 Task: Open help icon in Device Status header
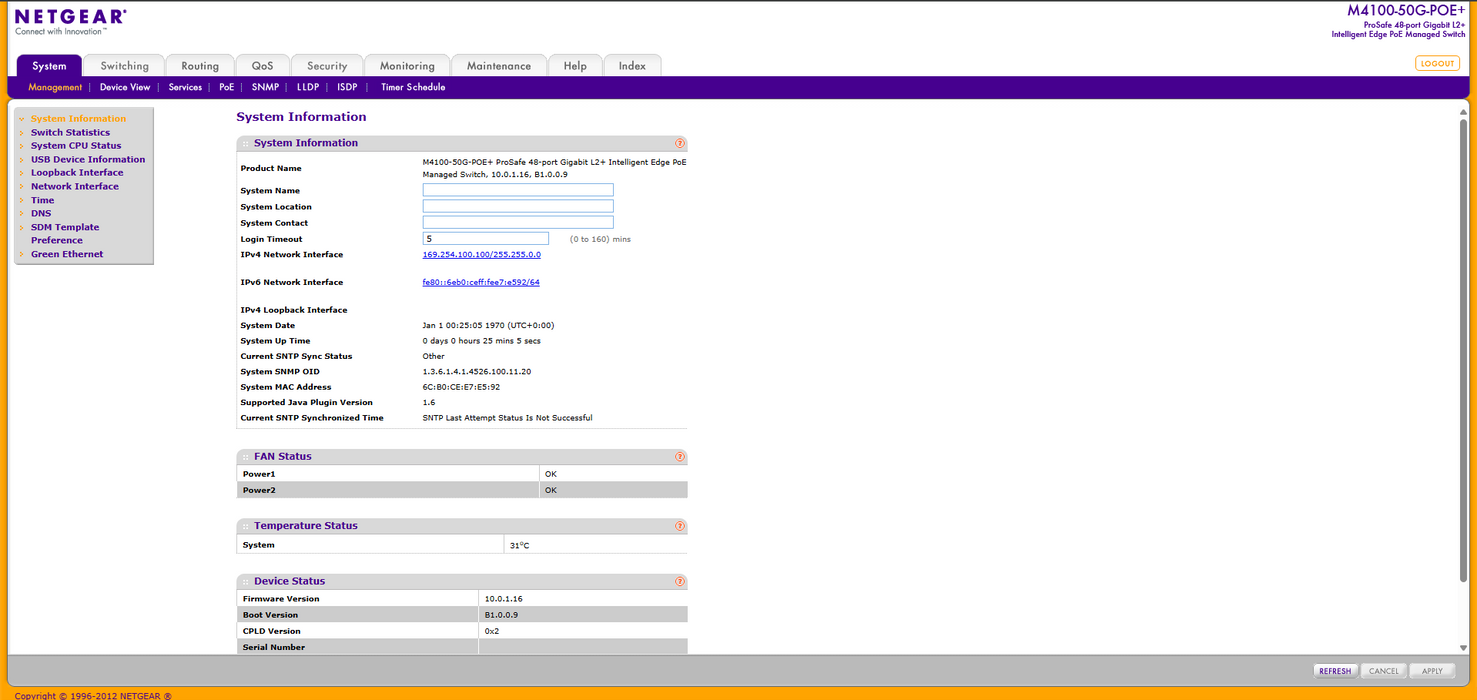point(680,581)
